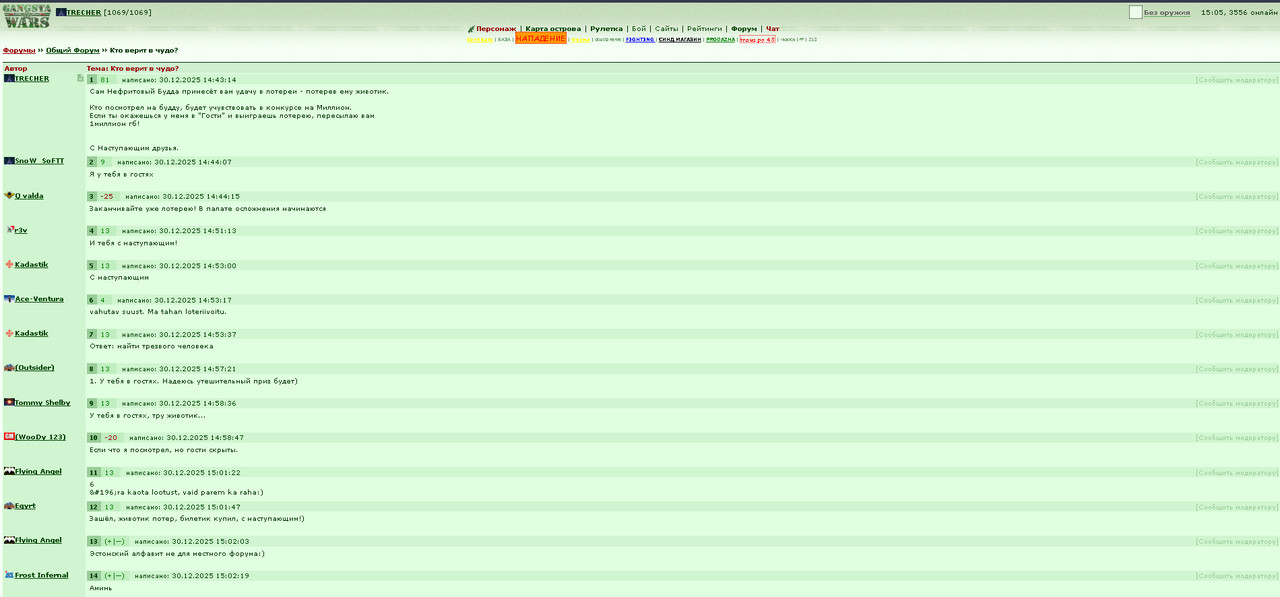
Task: Click the icon beside (Outsider)
Action: pyautogui.click(x=9, y=368)
